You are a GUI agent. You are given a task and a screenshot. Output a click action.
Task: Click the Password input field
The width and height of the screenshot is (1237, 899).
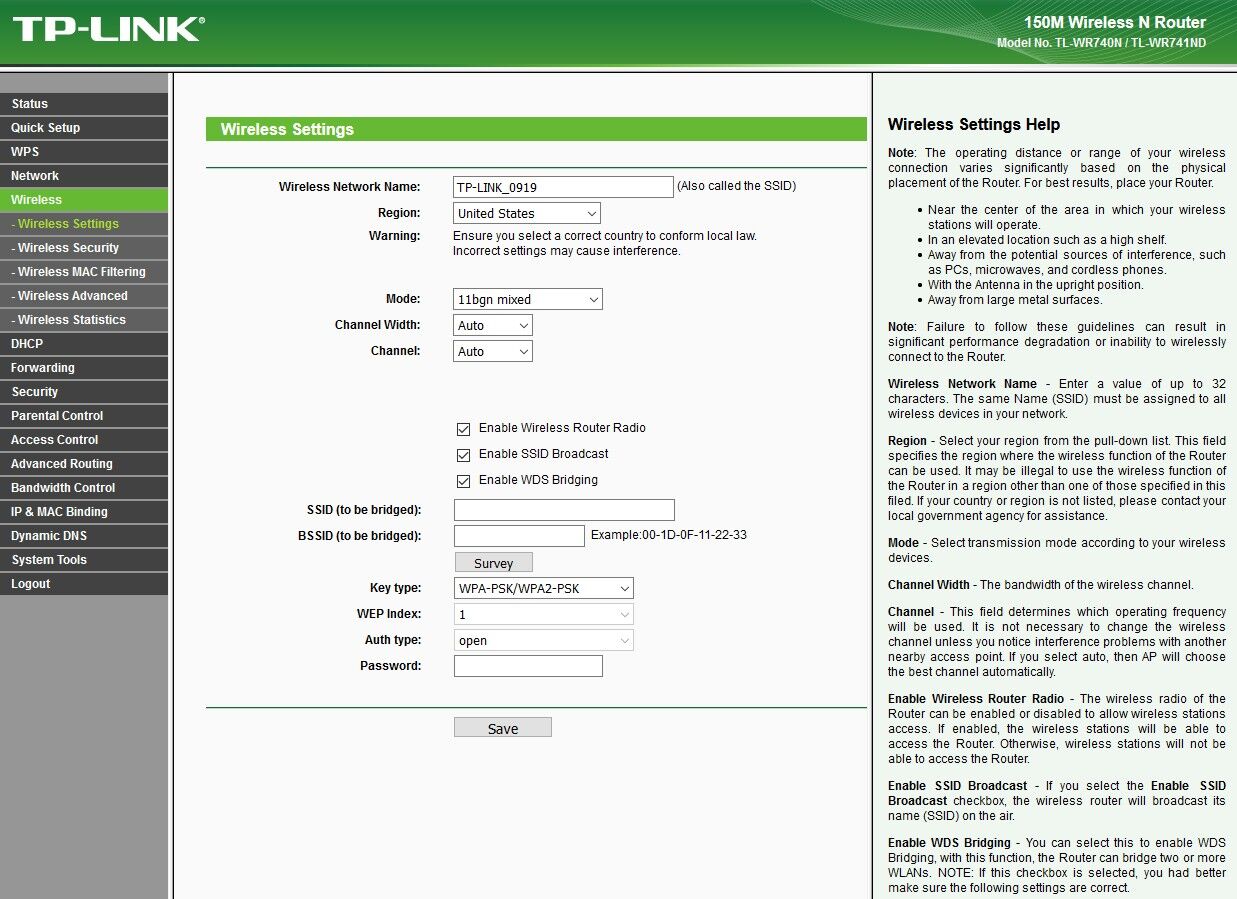[528, 666]
